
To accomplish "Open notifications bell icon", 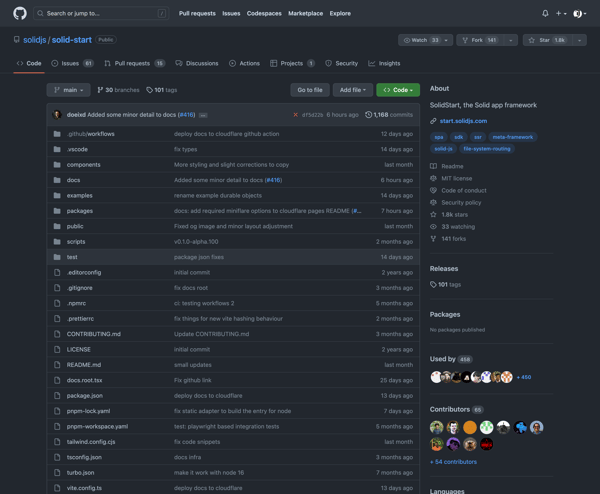I will (x=545, y=13).
